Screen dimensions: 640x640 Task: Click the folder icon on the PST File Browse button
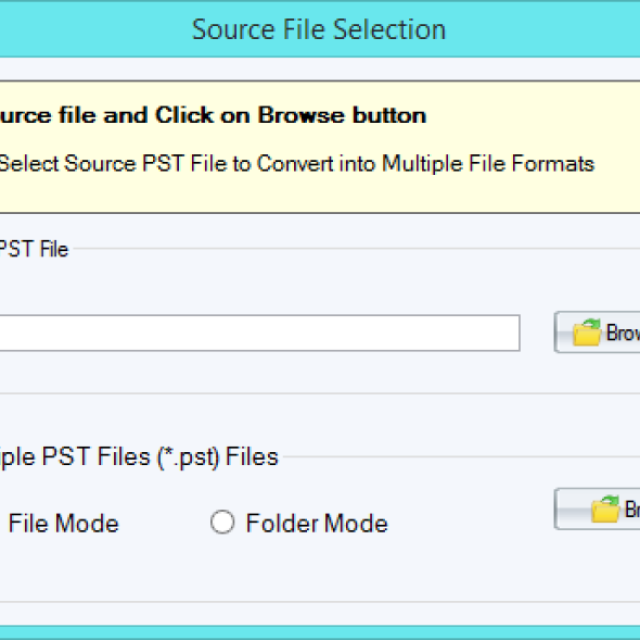tap(586, 333)
